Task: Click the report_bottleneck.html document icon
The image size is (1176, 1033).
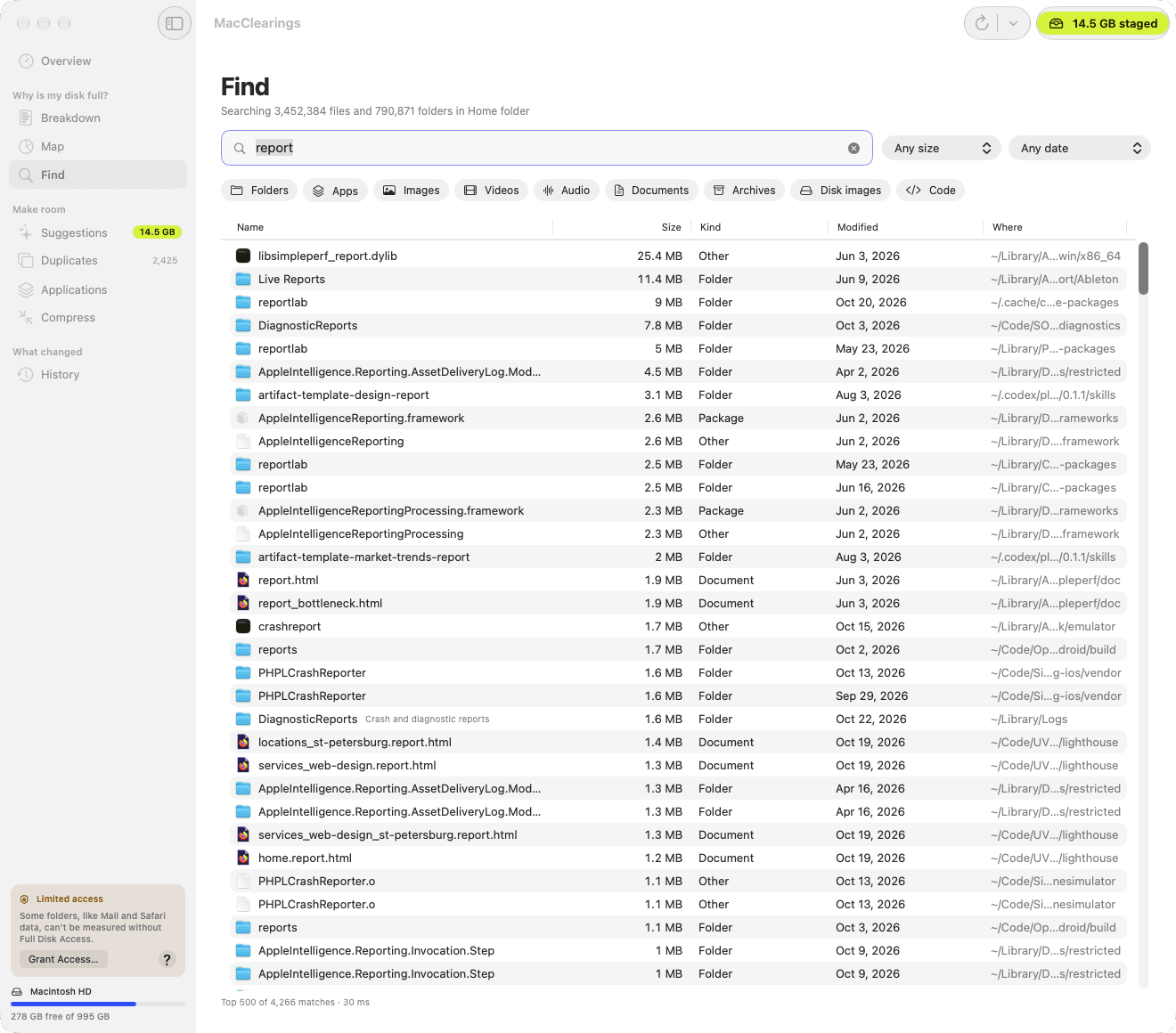Action: (243, 604)
